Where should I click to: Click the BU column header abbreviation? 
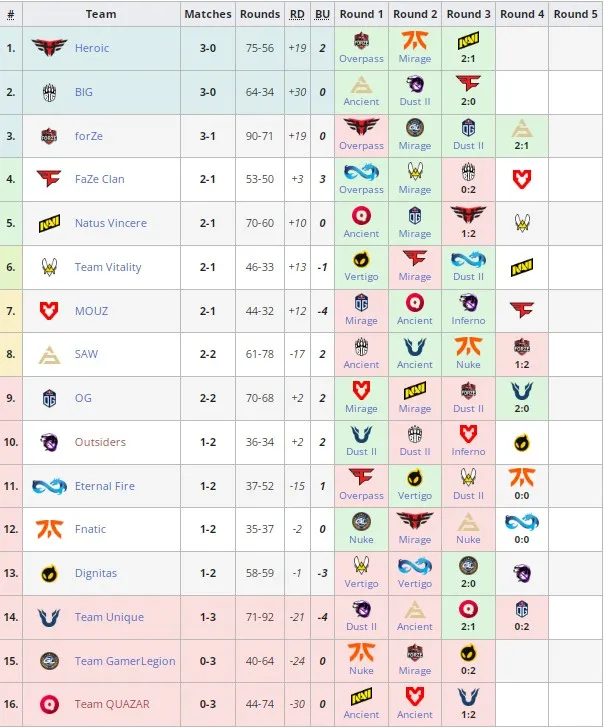click(322, 14)
